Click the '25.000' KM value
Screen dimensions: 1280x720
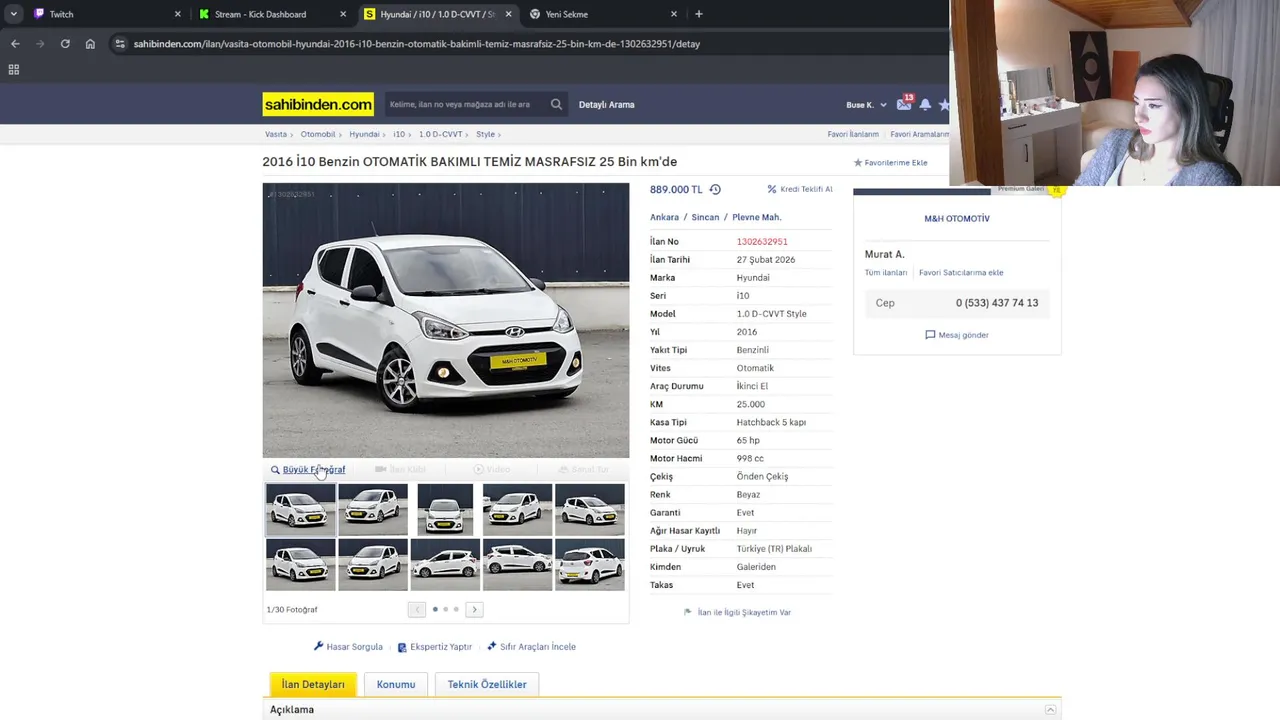point(750,404)
